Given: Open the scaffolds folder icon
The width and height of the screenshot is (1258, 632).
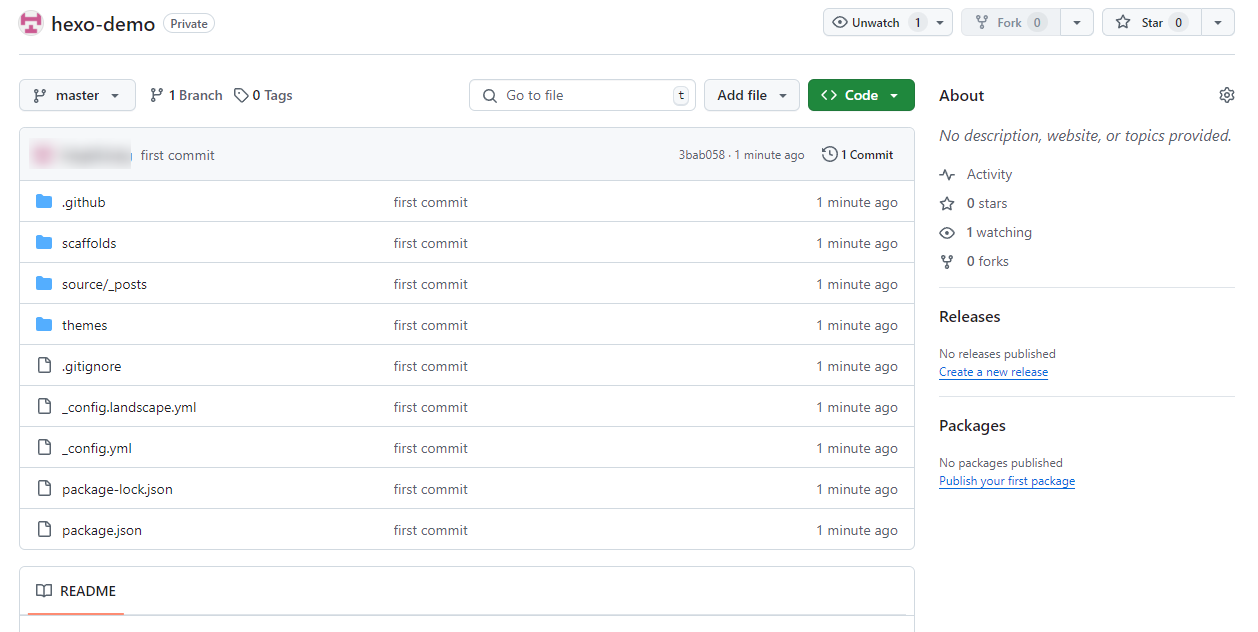Looking at the screenshot, I should 44,243.
